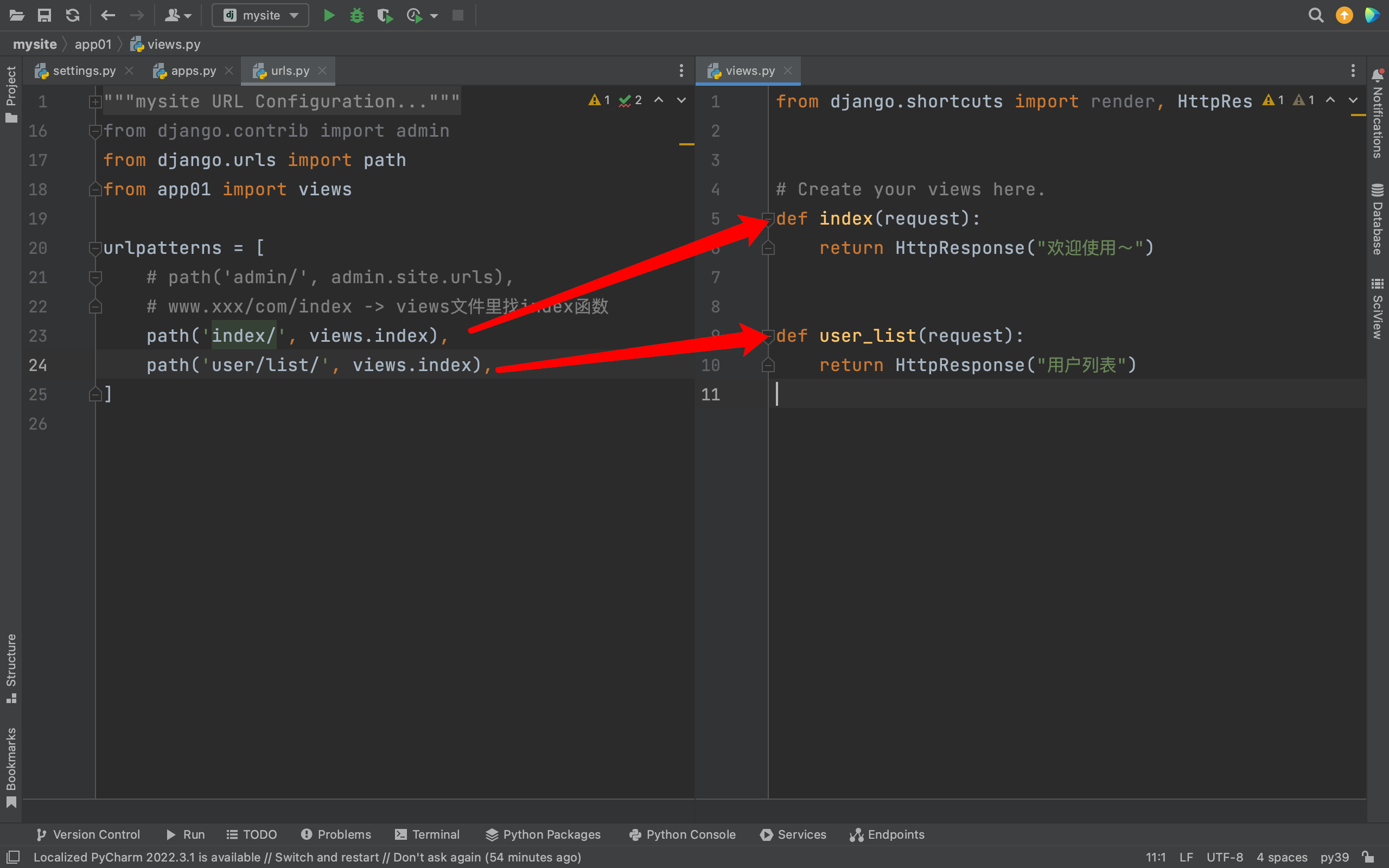Click the py39 interpreter in status bar
This screenshot has width=1389, height=868.
1334,857
